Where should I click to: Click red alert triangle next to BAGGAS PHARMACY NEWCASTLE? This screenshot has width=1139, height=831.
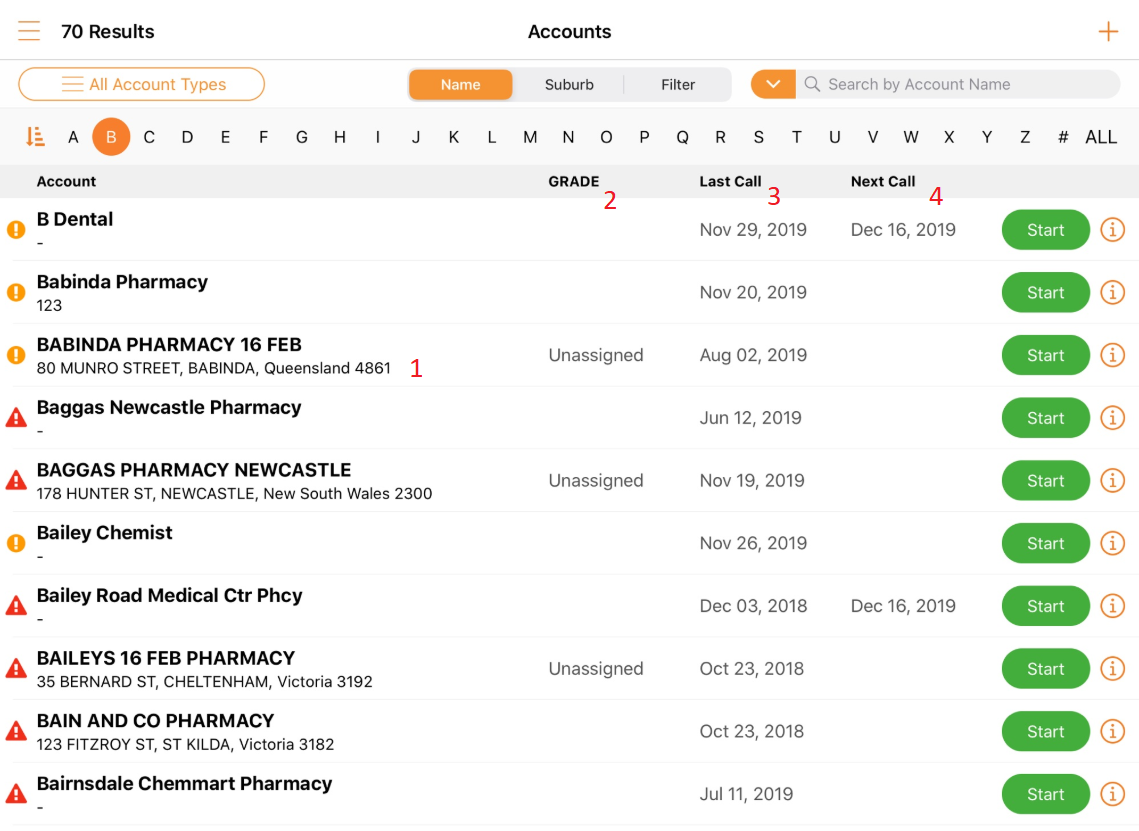[16, 480]
